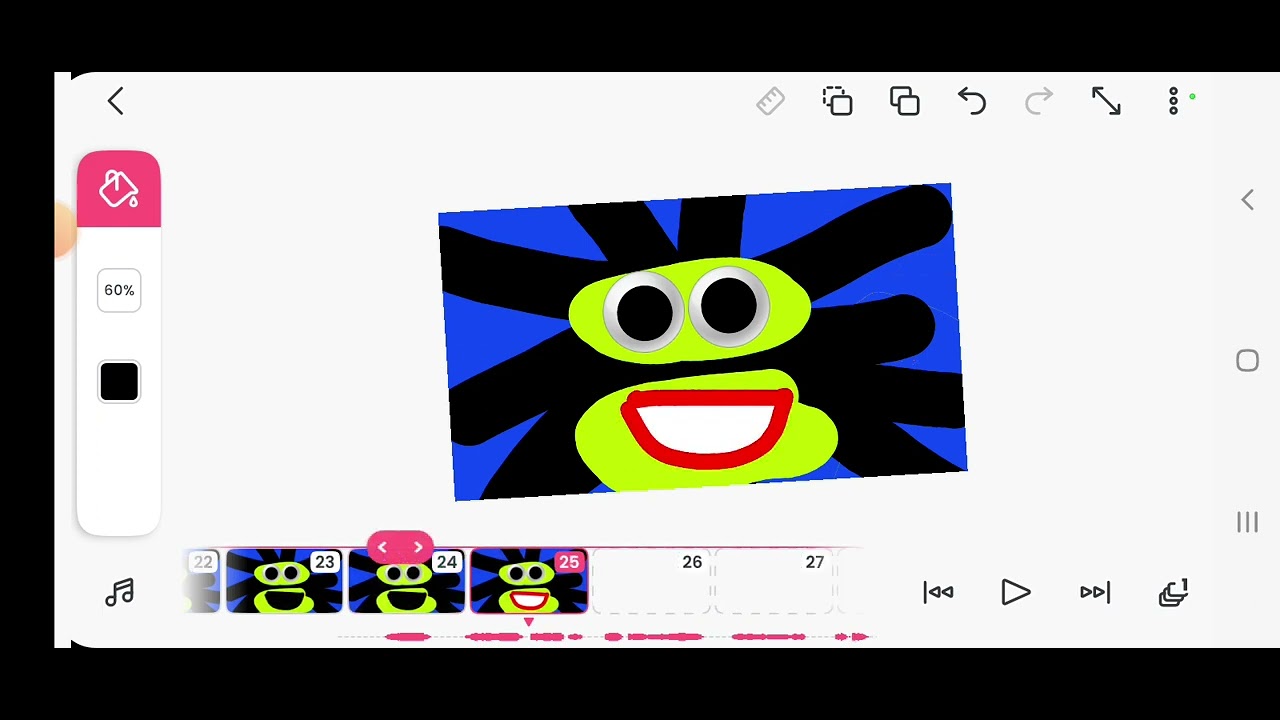Select frame 22 thumbnail
This screenshot has width=1280, height=720.
coord(202,581)
